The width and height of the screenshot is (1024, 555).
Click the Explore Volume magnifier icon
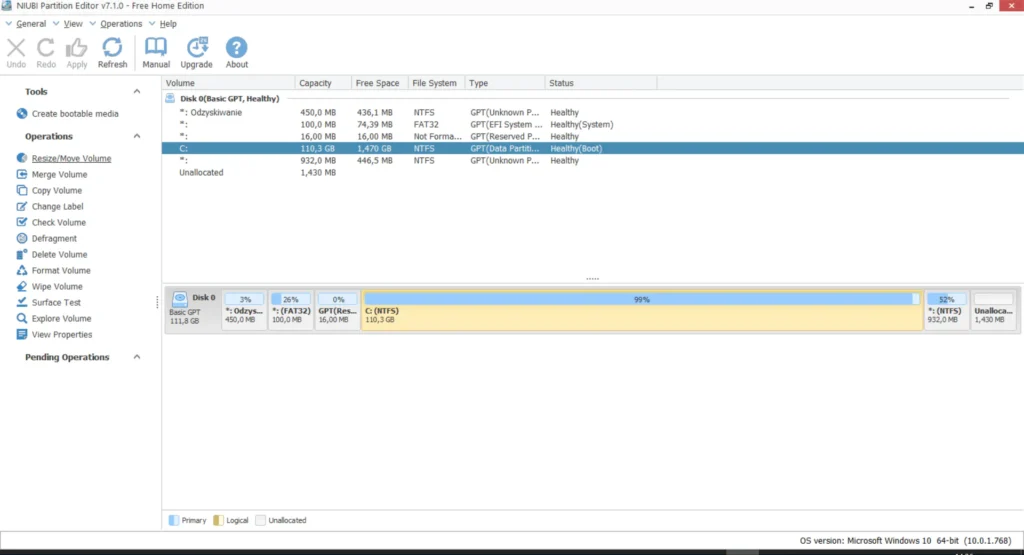coord(22,318)
